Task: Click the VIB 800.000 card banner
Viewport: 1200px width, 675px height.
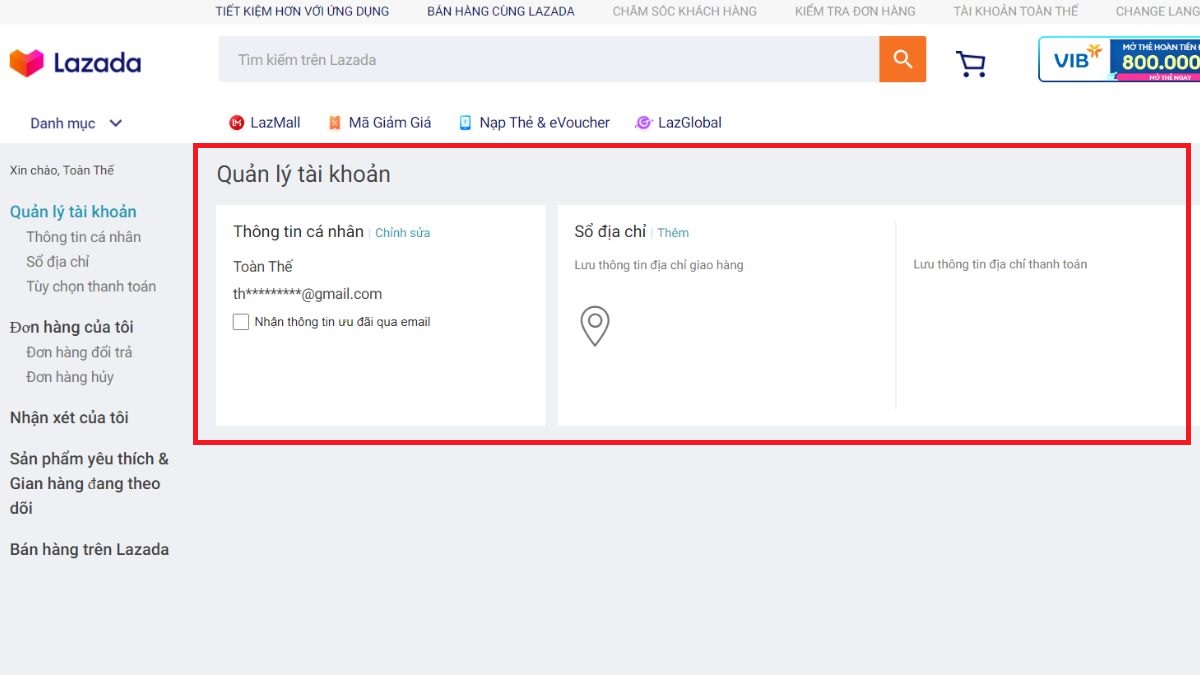Action: click(1120, 59)
